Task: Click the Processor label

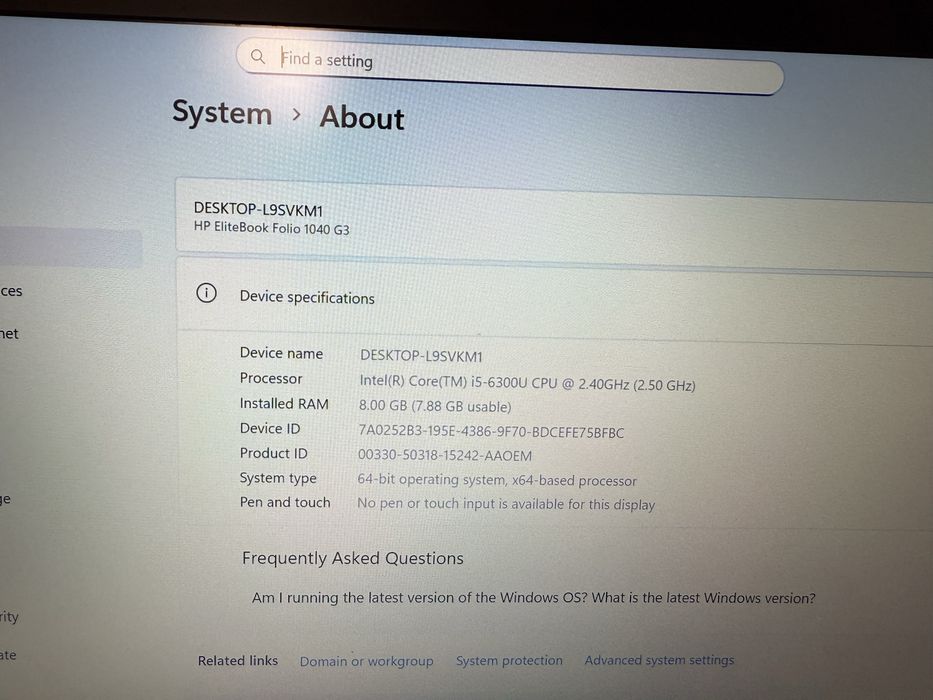Action: (x=271, y=379)
